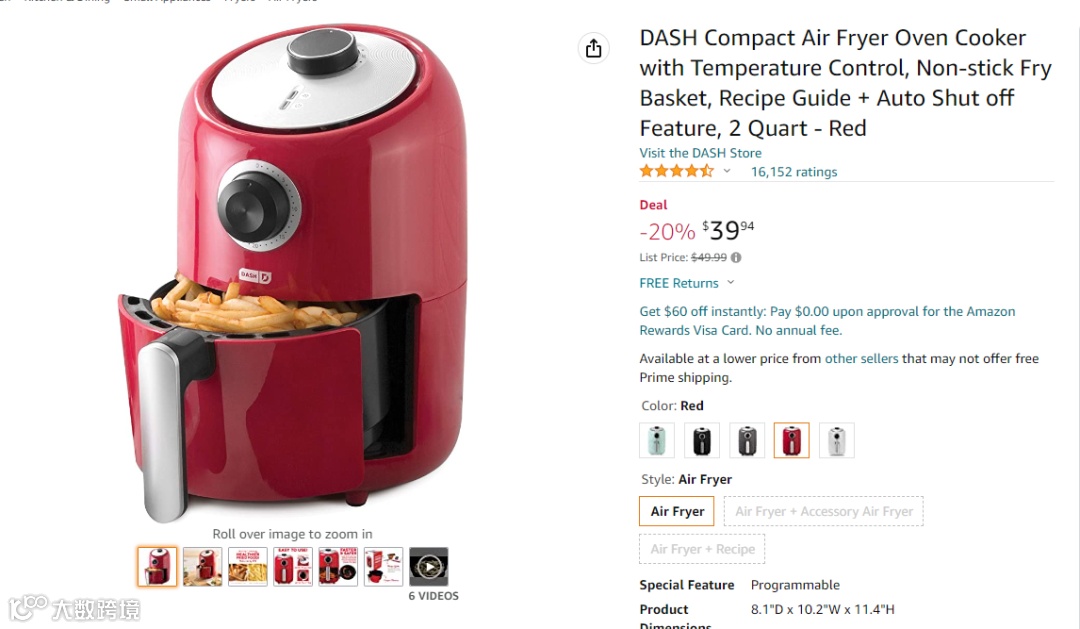Select the black air fryer color
Viewport: 1080px width, 629px height.
pyautogui.click(x=702, y=440)
